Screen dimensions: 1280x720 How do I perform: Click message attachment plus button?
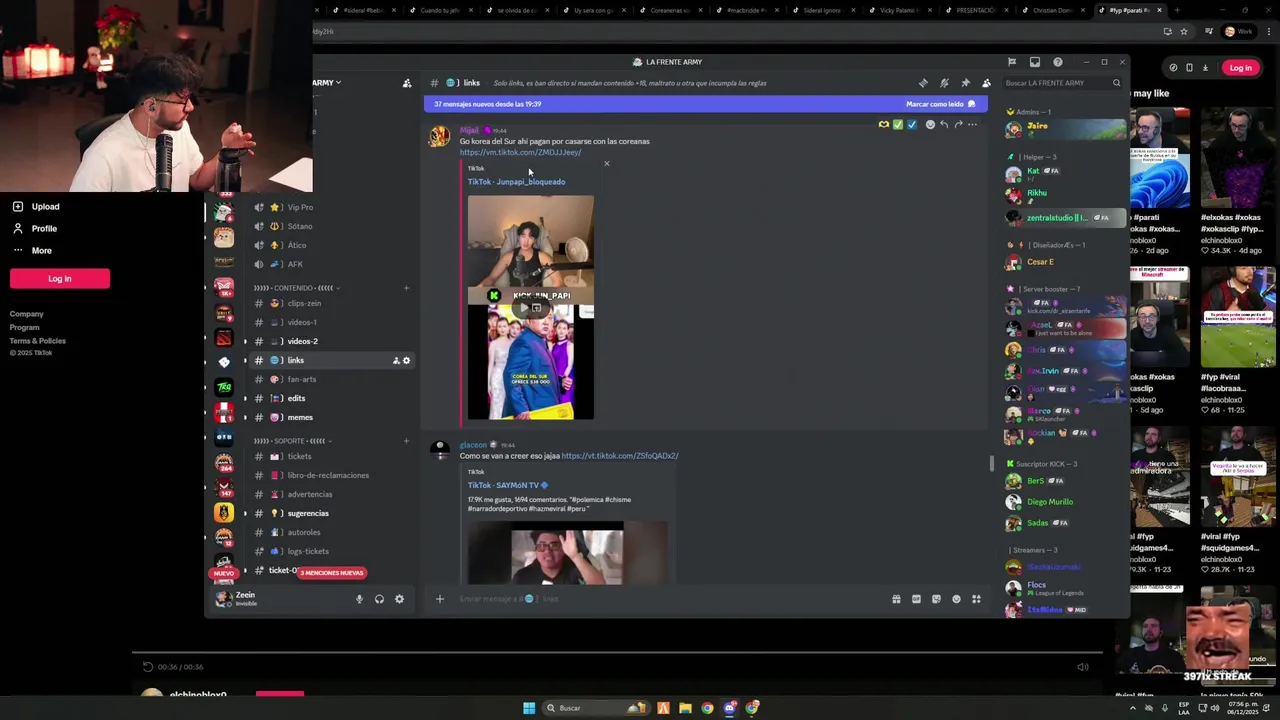tap(439, 599)
